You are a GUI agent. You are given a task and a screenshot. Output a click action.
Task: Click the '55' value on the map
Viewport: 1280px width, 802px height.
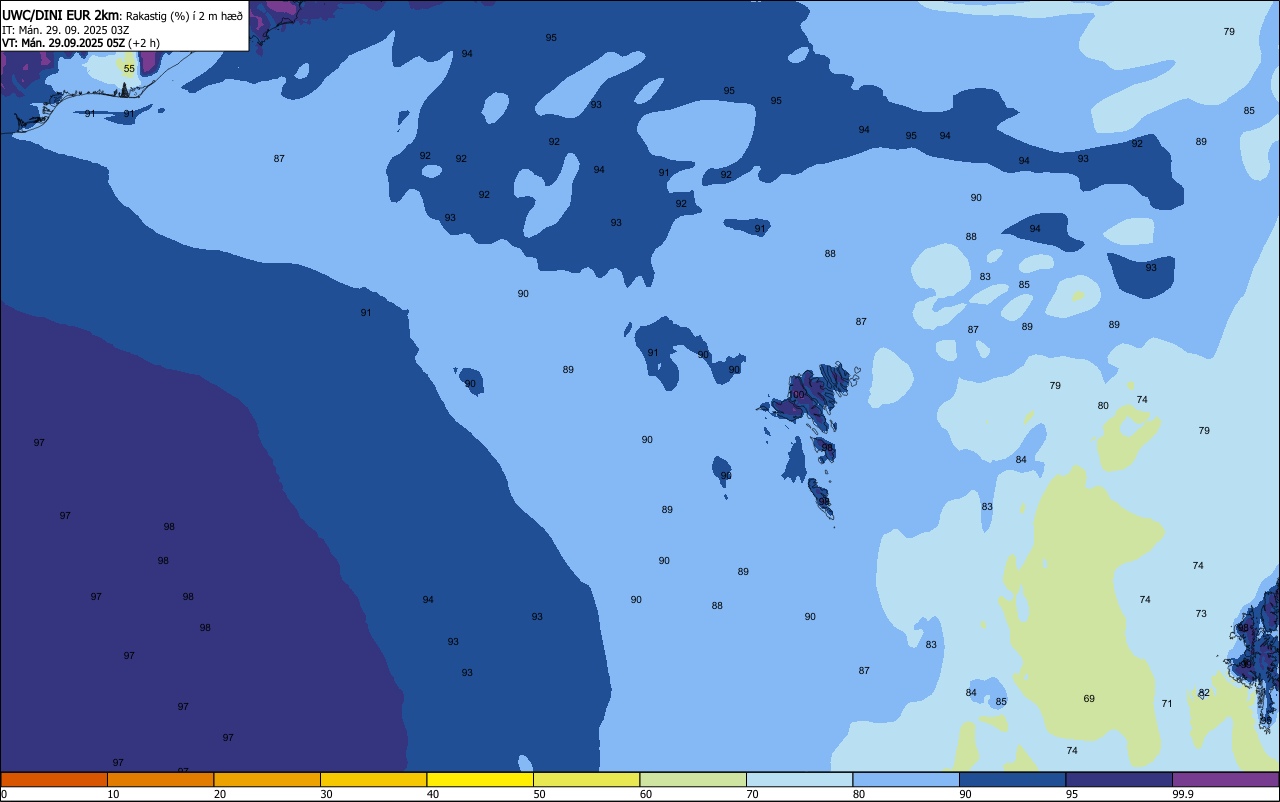point(129,68)
